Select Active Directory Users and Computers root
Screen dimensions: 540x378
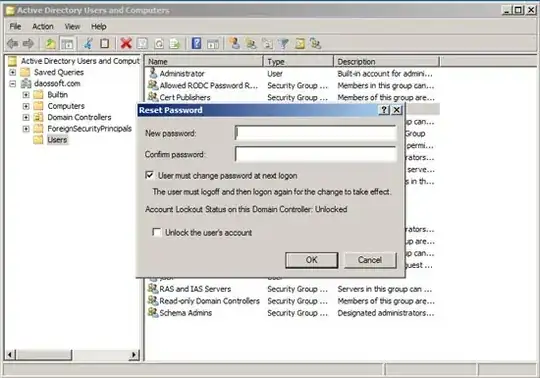pos(80,61)
